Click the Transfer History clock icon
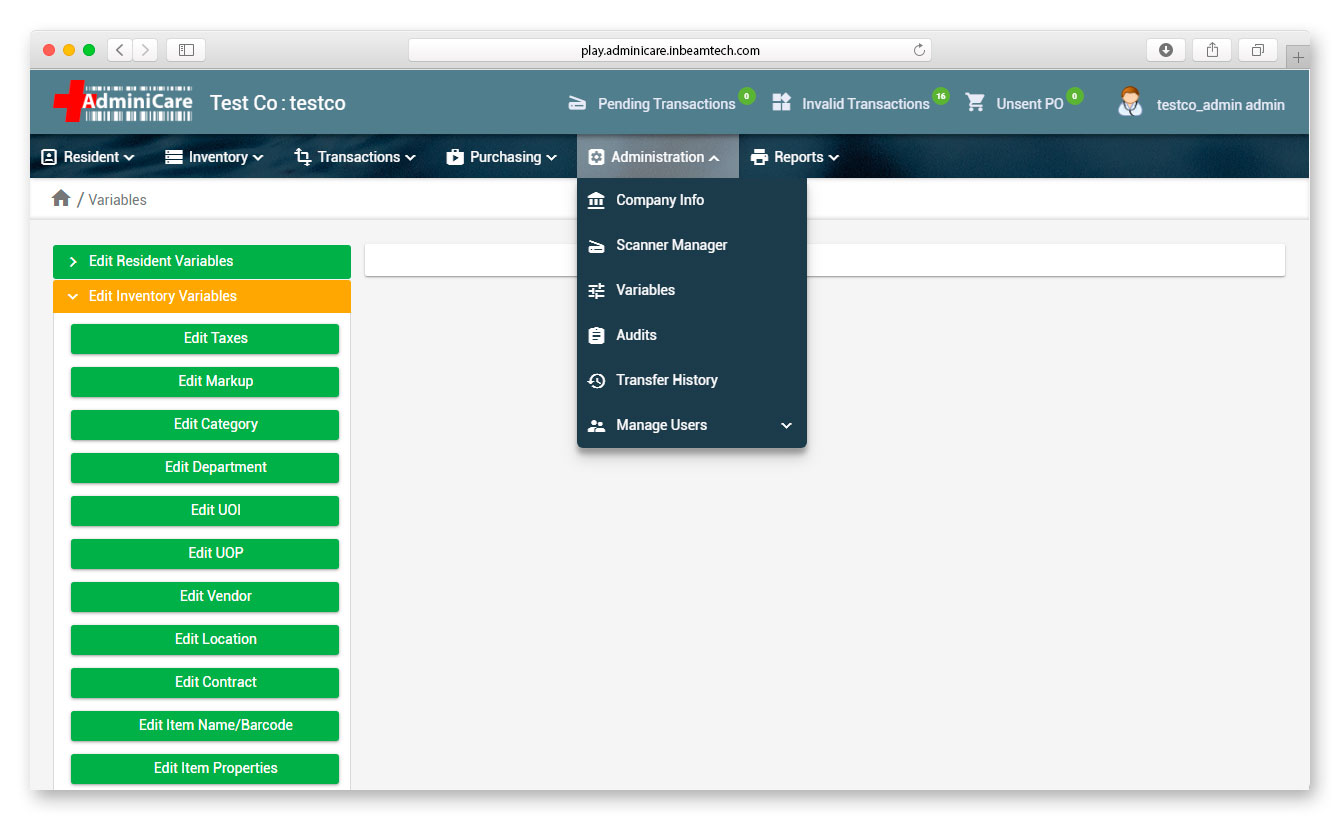 [x=596, y=380]
